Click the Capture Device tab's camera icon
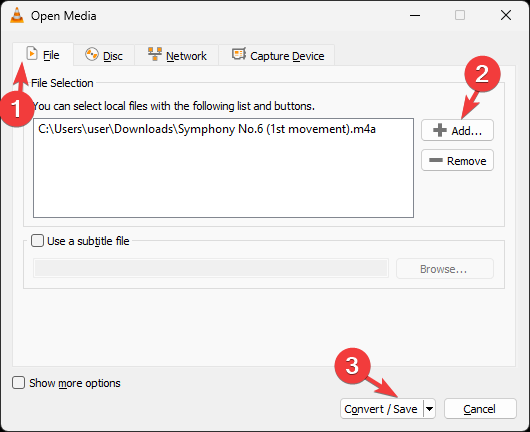 point(239,54)
